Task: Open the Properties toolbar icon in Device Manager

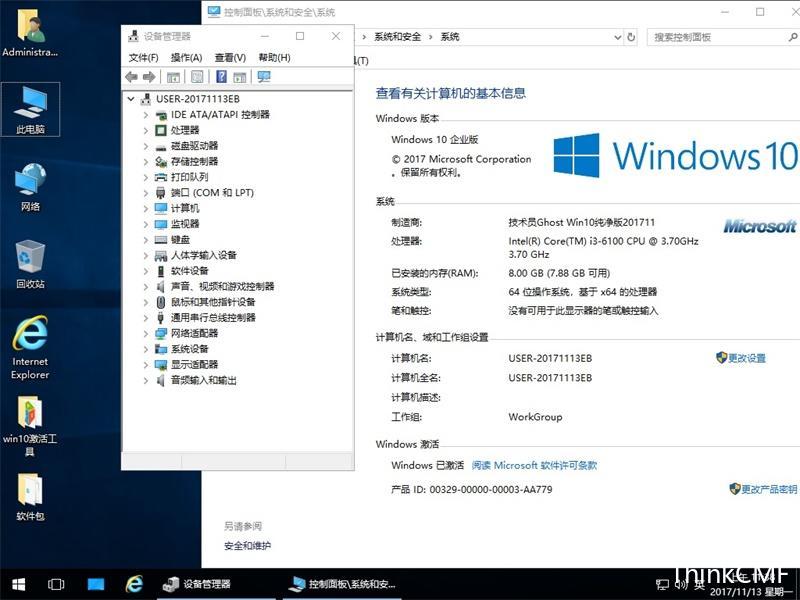Action: (197, 77)
